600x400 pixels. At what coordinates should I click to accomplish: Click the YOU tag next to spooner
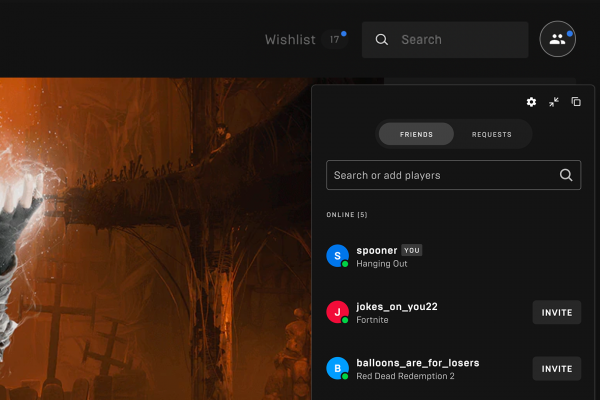[x=412, y=250]
